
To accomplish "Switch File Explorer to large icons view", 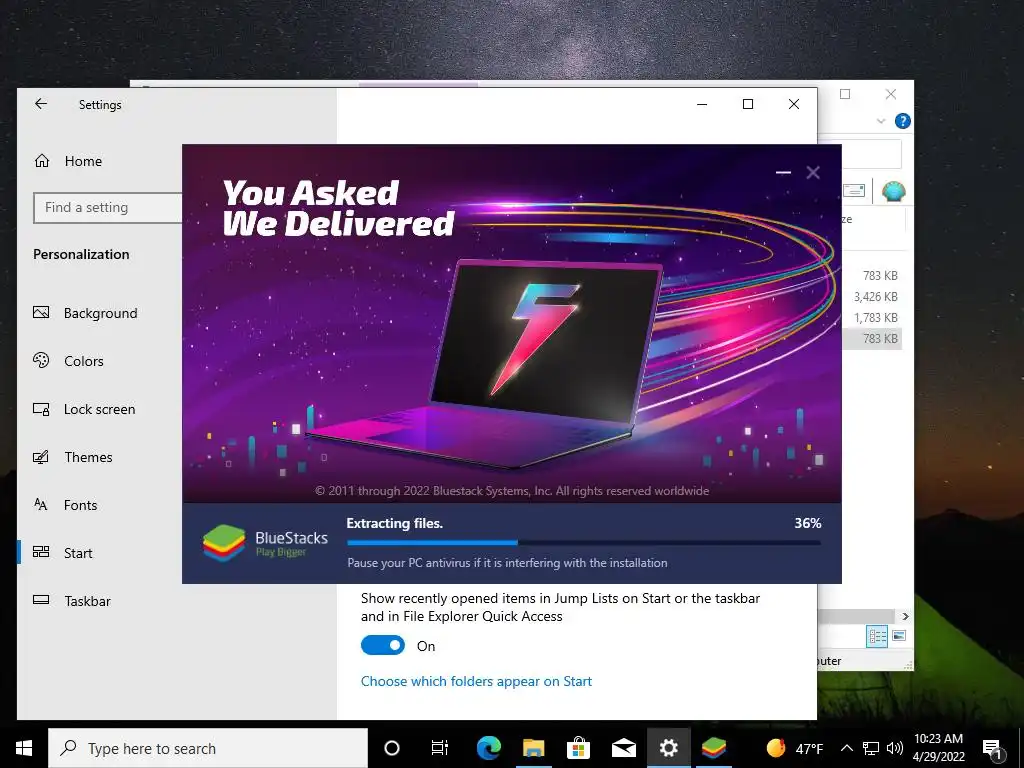I will (899, 635).
